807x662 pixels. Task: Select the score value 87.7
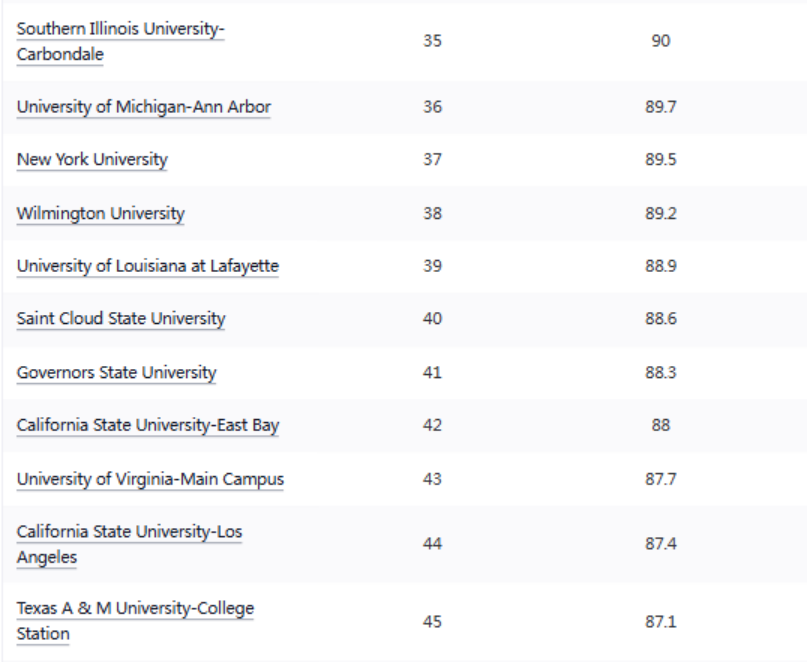click(x=659, y=479)
